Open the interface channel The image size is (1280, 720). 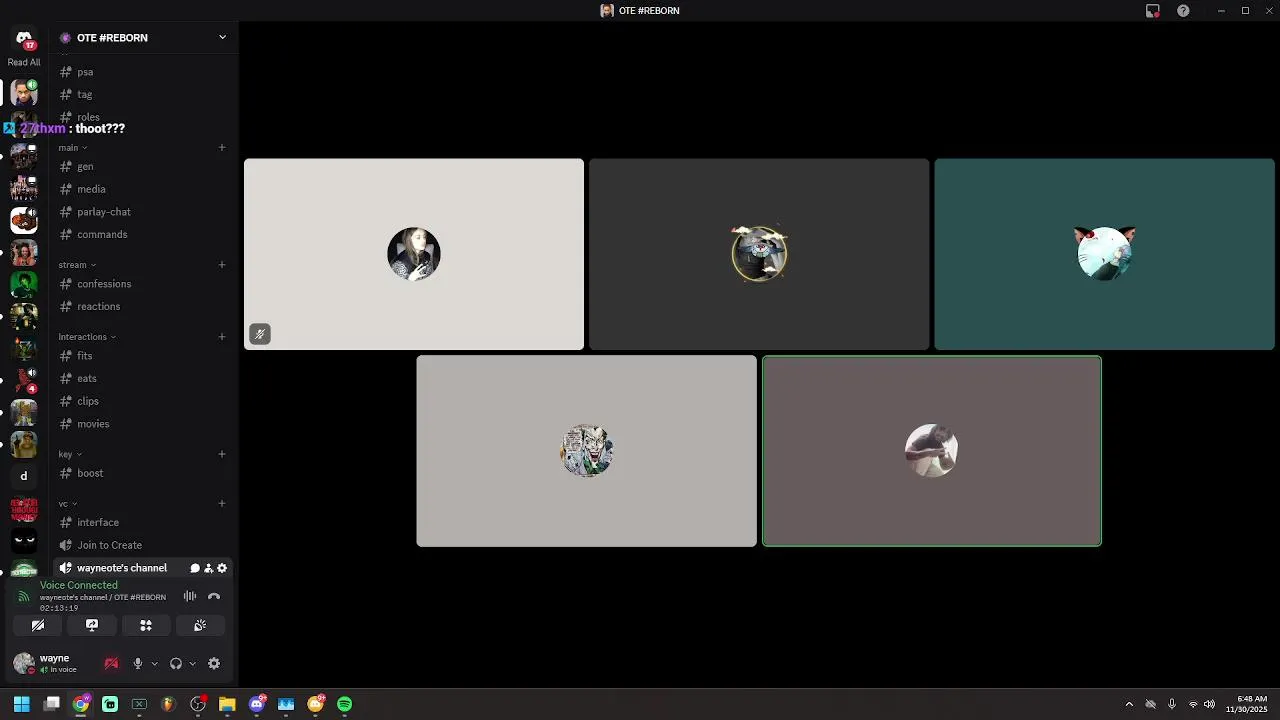pyautogui.click(x=144, y=522)
